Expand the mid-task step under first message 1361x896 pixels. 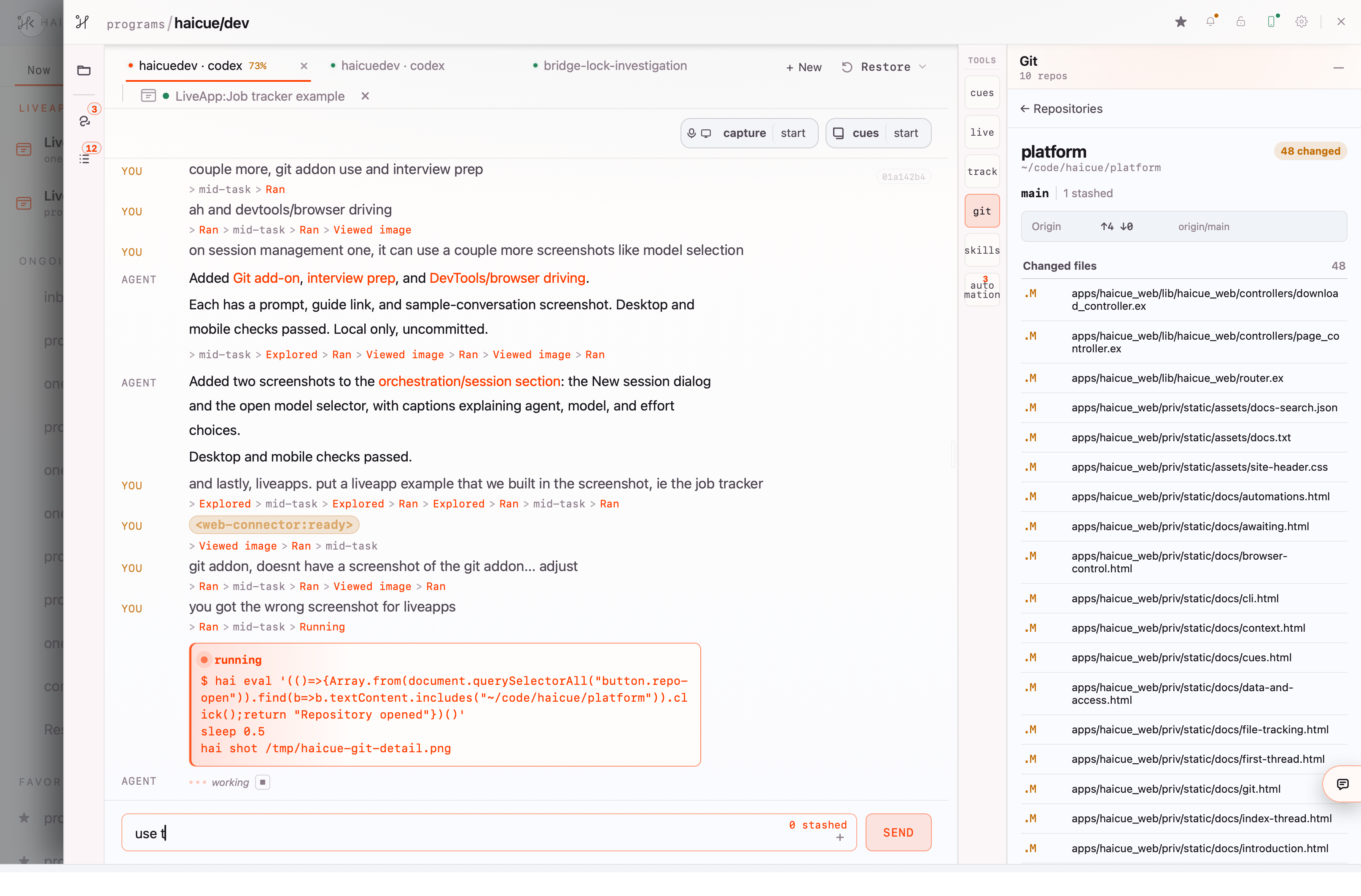(225, 189)
